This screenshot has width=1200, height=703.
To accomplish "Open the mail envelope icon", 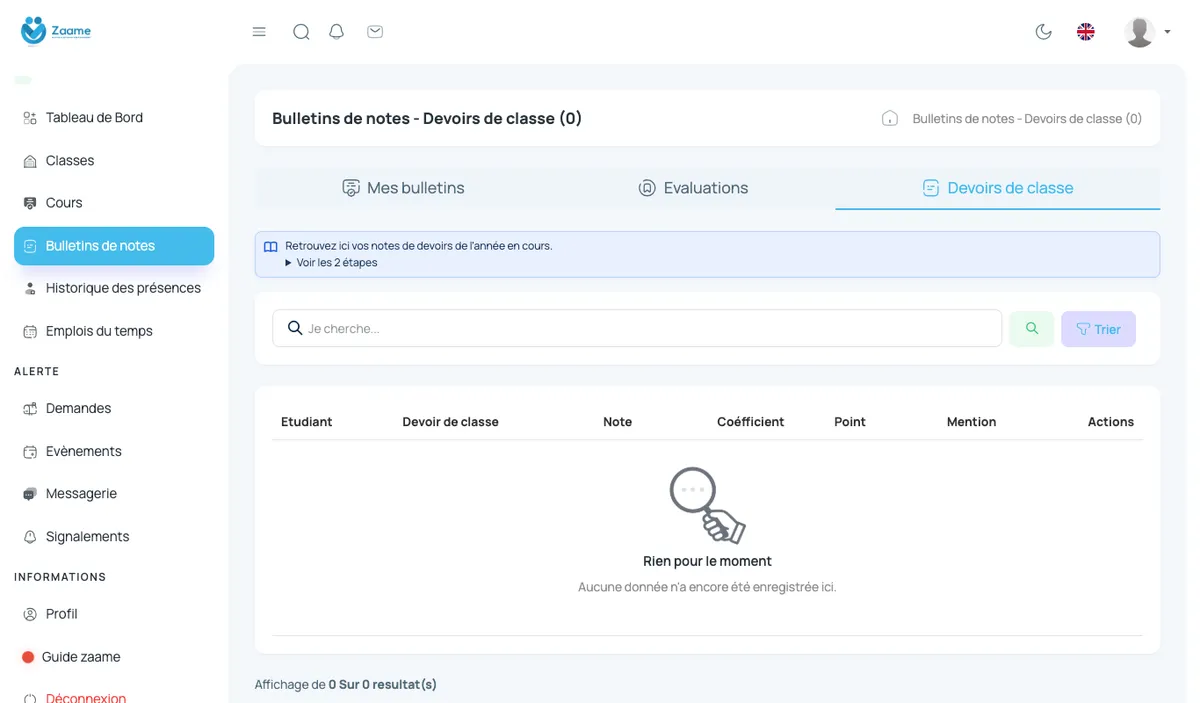I will [x=375, y=32].
